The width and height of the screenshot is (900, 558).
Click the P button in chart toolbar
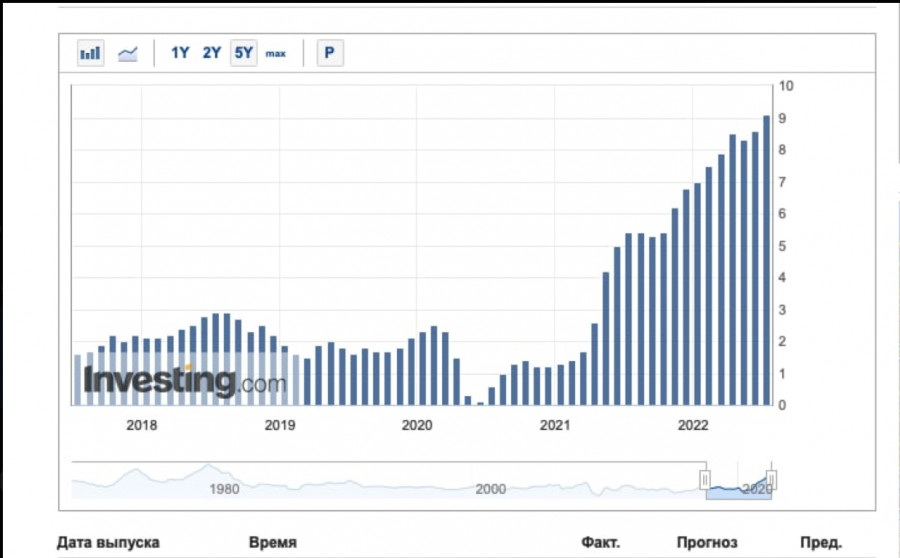point(330,53)
